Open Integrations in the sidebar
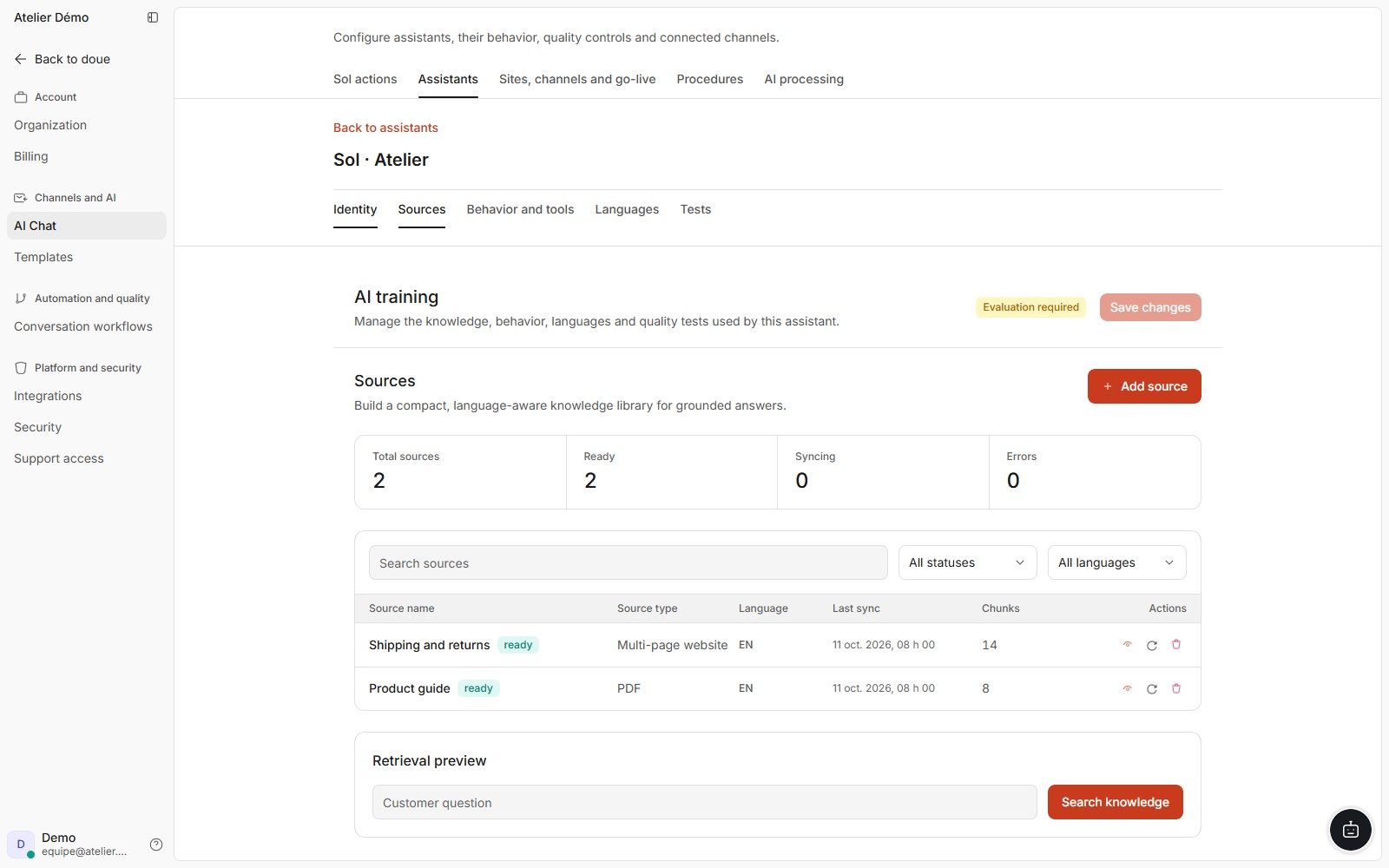This screenshot has height=868, width=1389. pyautogui.click(x=48, y=396)
